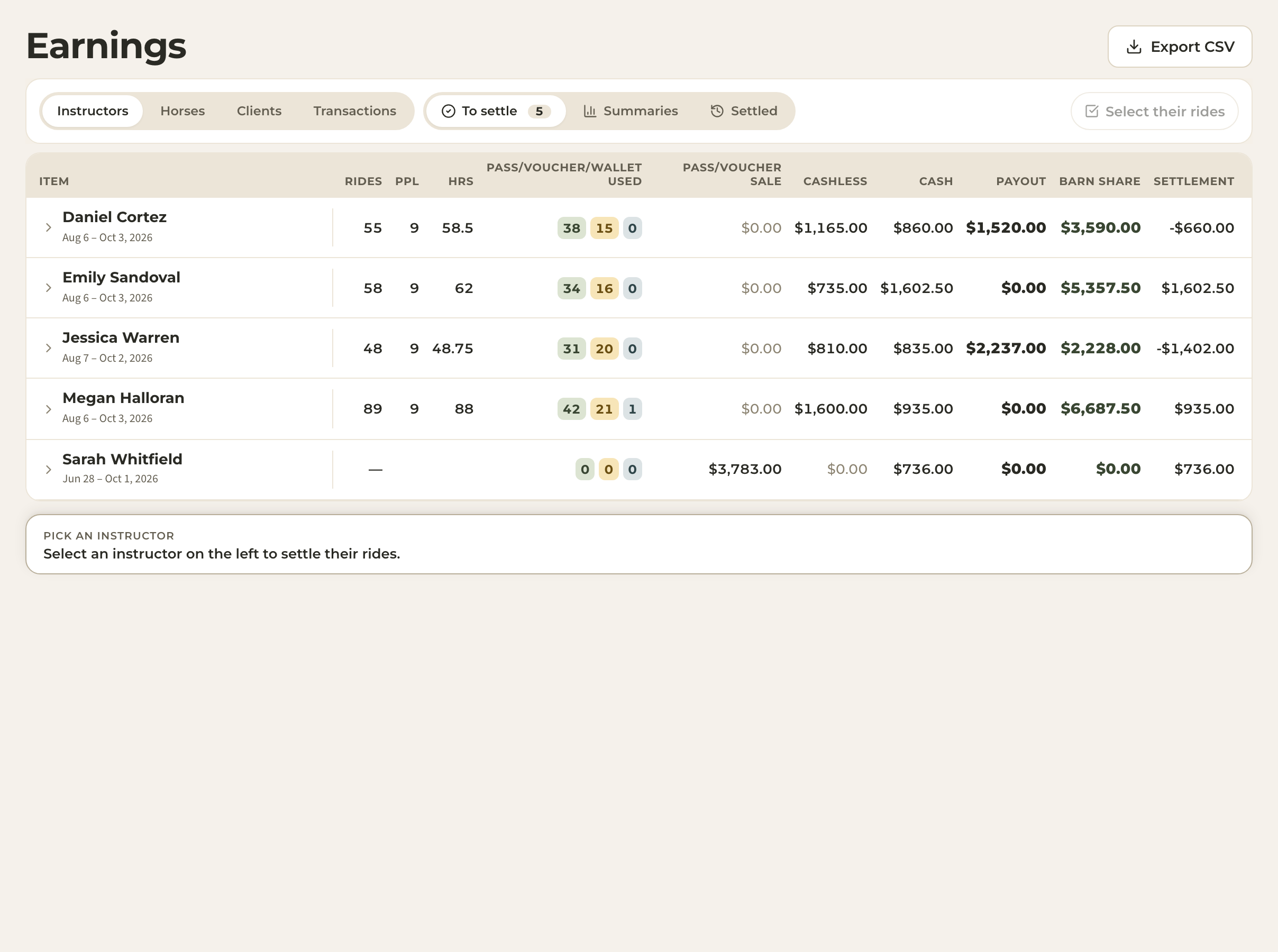This screenshot has height=952, width=1278.
Task: Click the Settled history clock icon
Action: click(x=717, y=111)
